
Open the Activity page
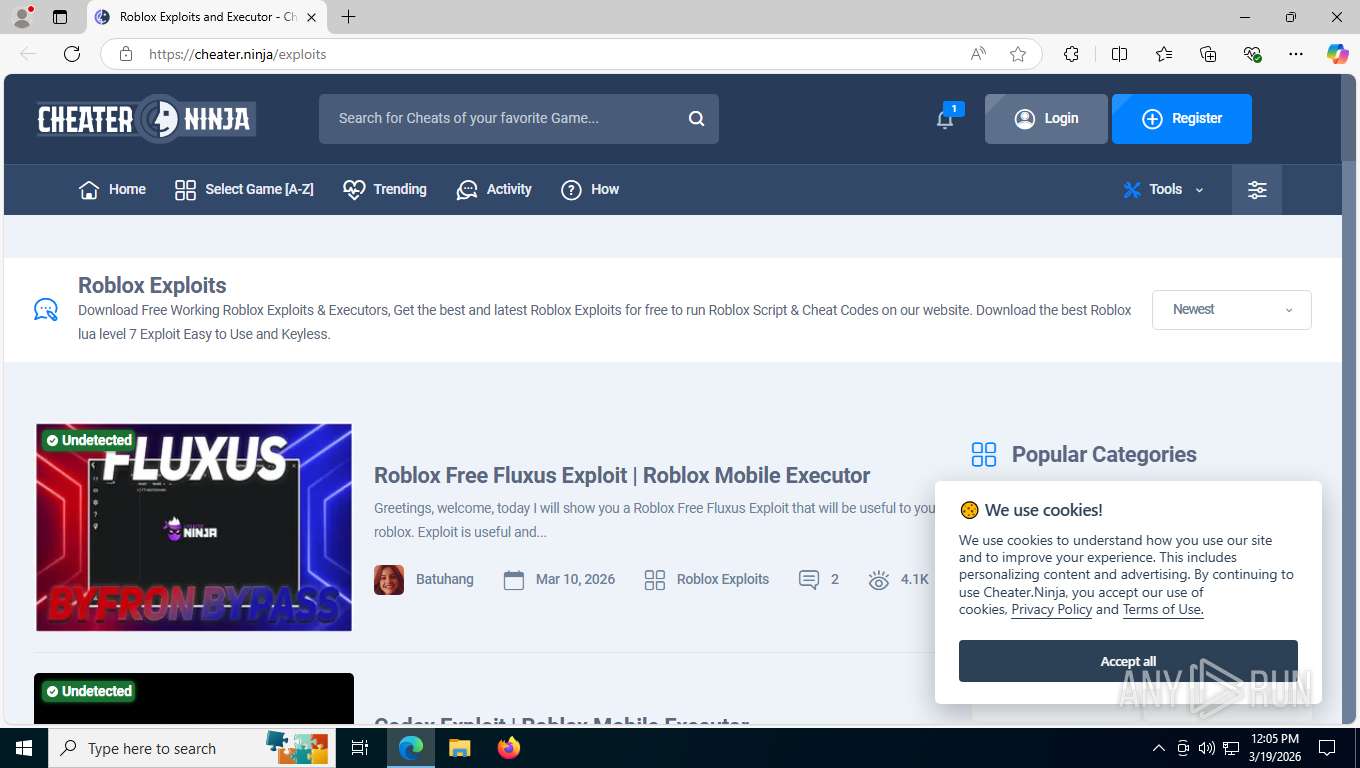[x=494, y=190]
